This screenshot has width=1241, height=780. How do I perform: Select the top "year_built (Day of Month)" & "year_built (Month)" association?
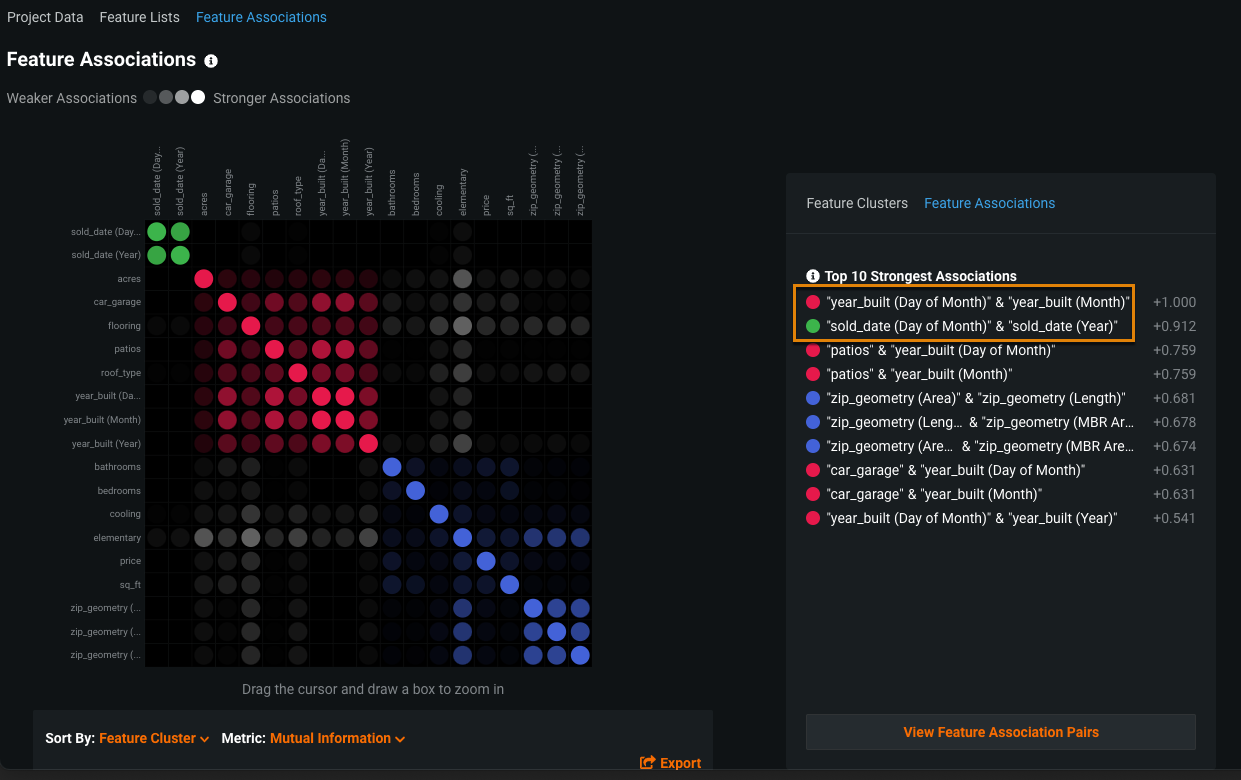pyautogui.click(x=978, y=302)
